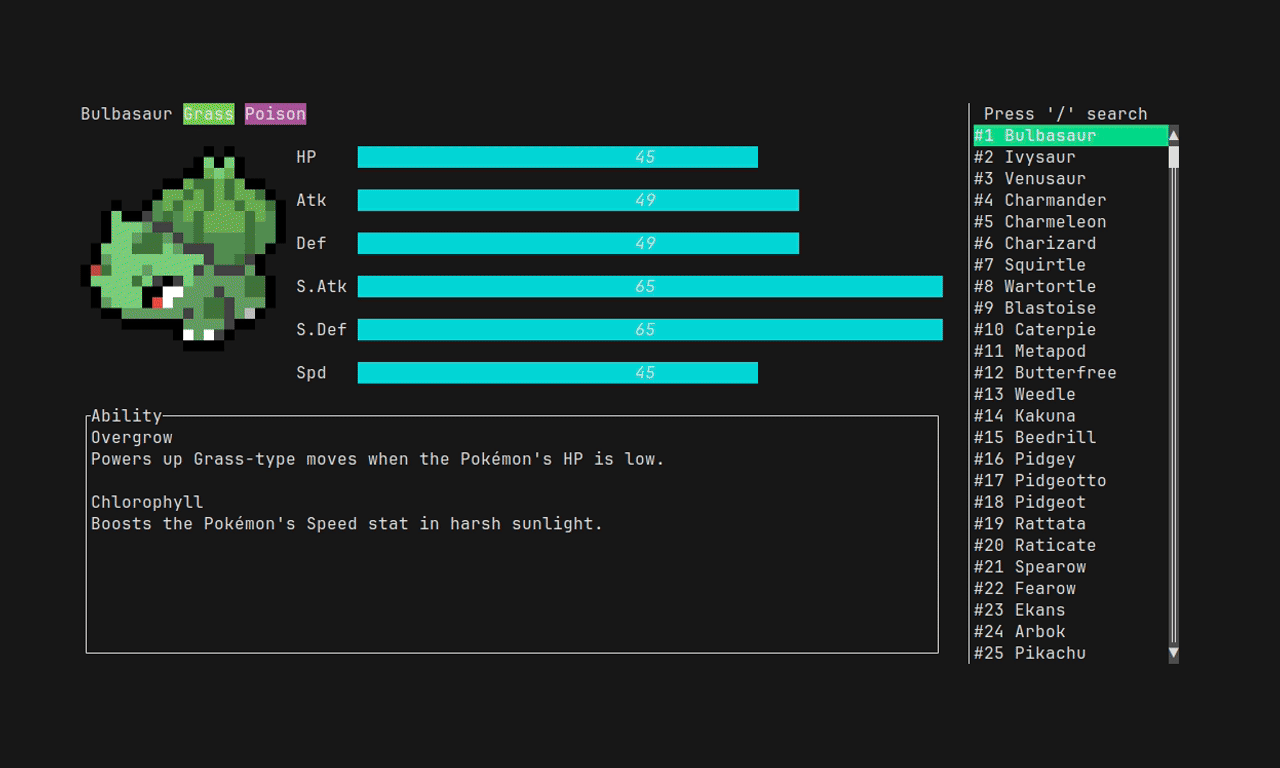This screenshot has width=1280, height=768.
Task: Select #25 Pikachu in the list
Action: pos(1071,653)
